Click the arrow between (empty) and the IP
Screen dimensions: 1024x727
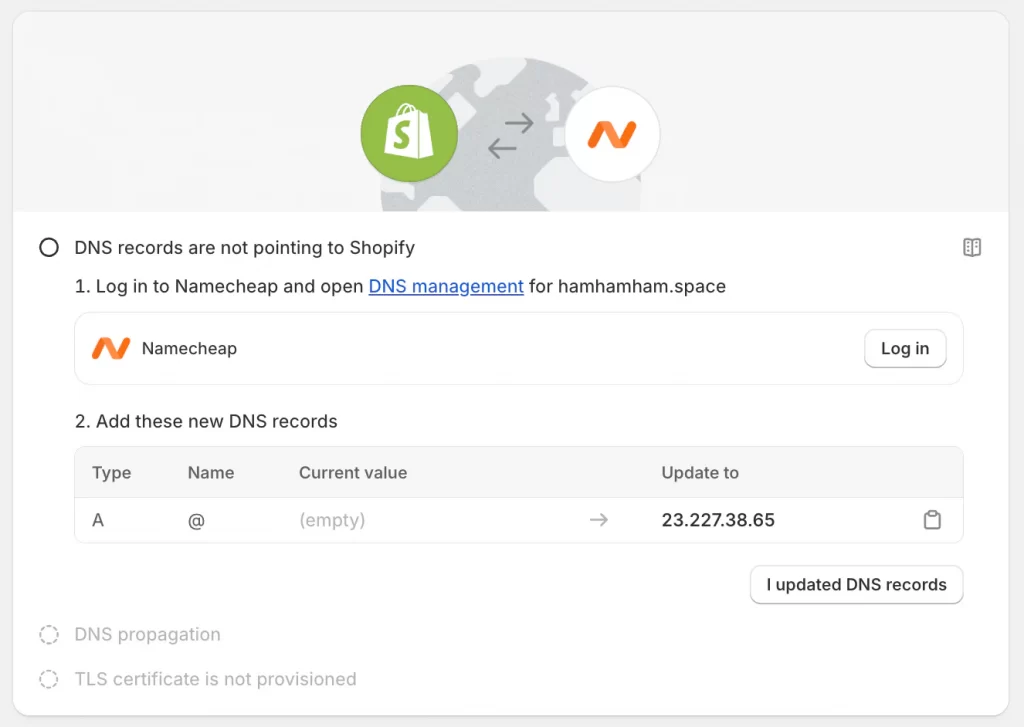click(x=599, y=520)
